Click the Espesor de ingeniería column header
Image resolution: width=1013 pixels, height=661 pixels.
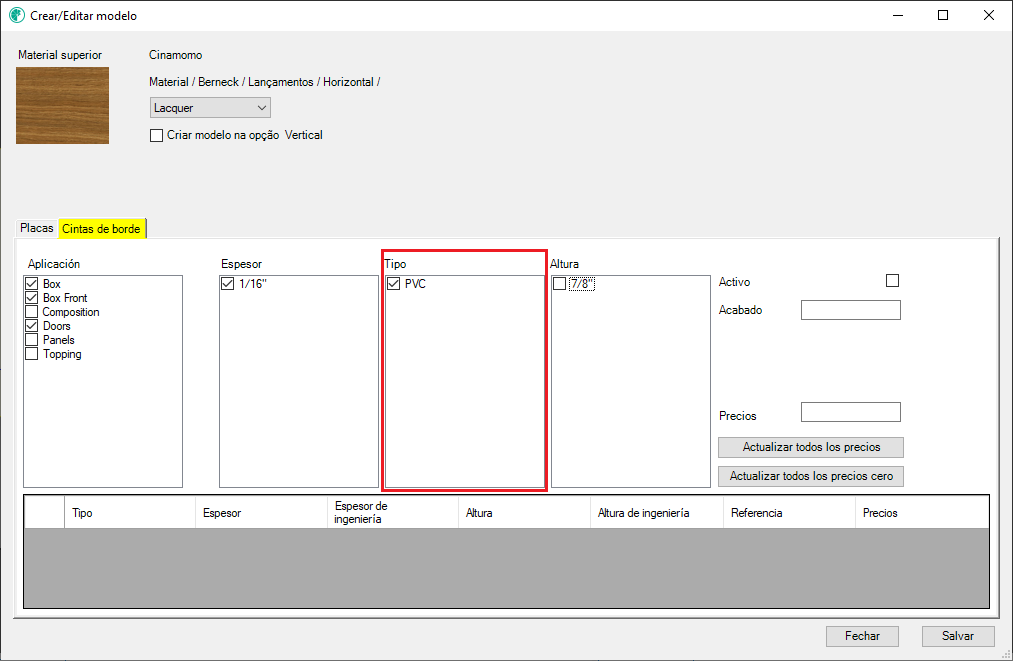tap(393, 512)
